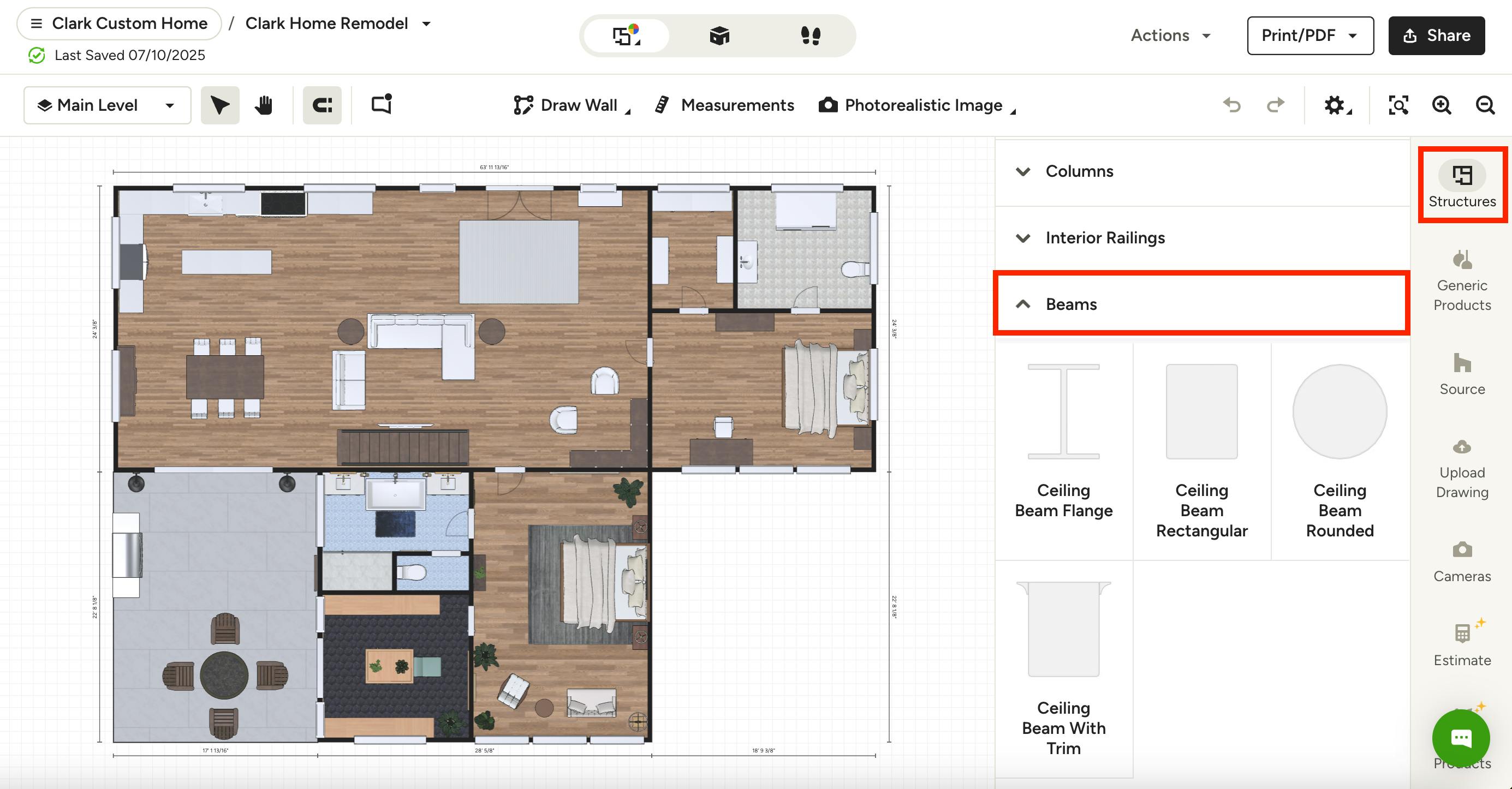This screenshot has height=789, width=1512.
Task: Select the dining table in the plan
Action: click(x=225, y=377)
